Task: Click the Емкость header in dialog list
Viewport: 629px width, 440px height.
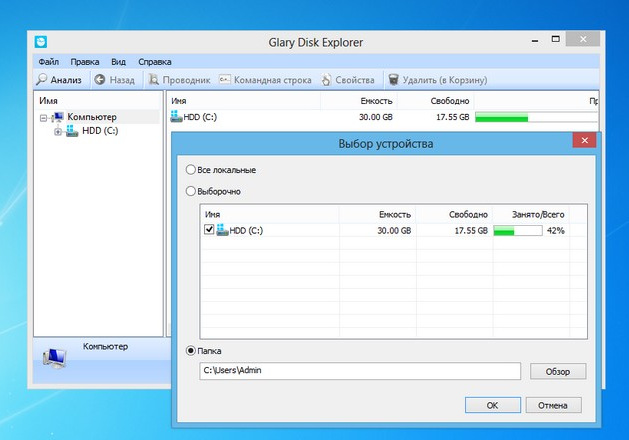Action: pos(395,215)
